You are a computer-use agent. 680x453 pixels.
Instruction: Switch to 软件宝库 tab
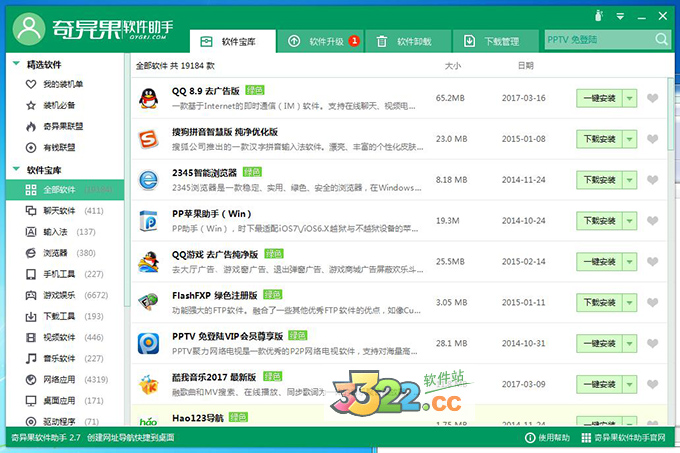tap(232, 42)
